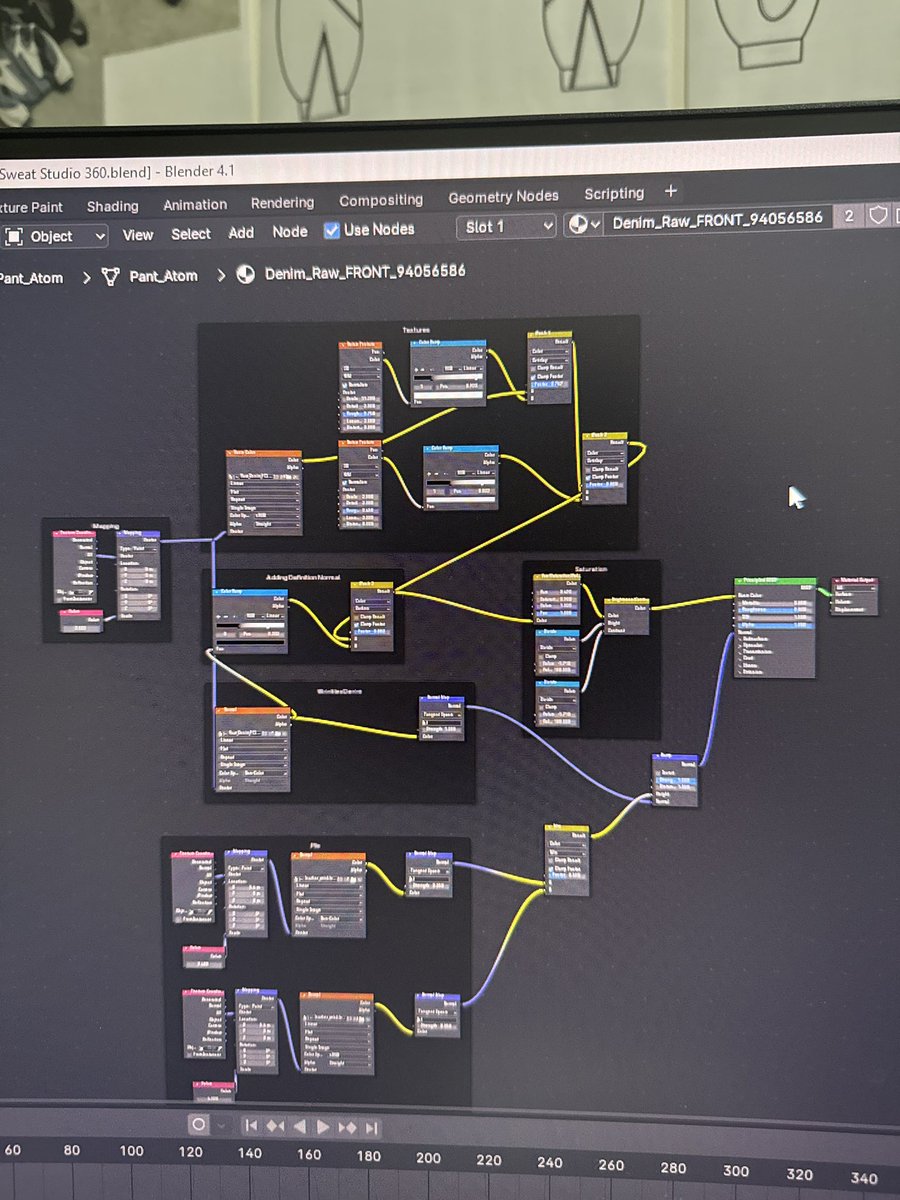
Task: Add a new workspace with plus icon
Action: pos(671,191)
